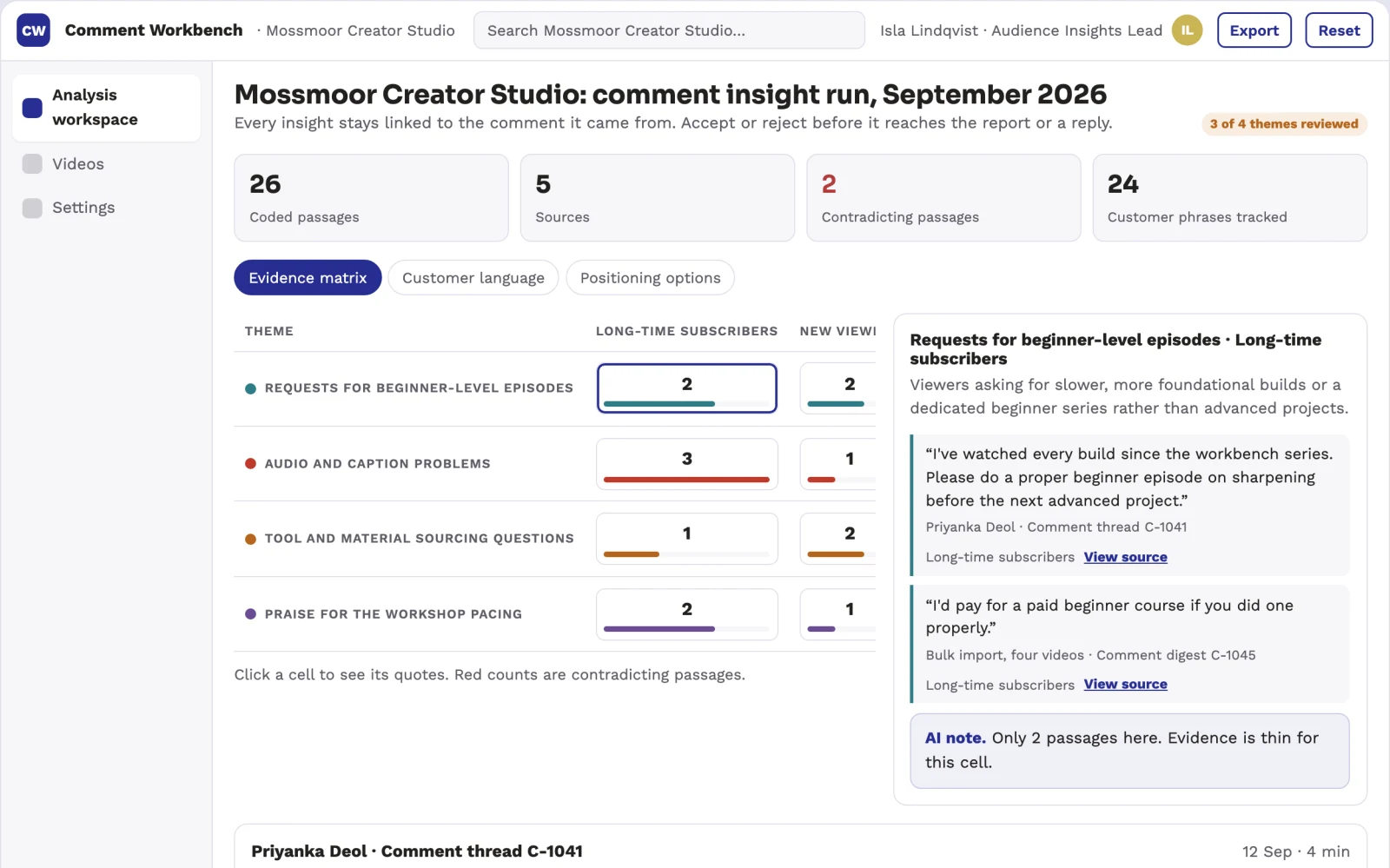Click the AI note about thin evidence
The image size is (1390, 868).
[1129, 751]
